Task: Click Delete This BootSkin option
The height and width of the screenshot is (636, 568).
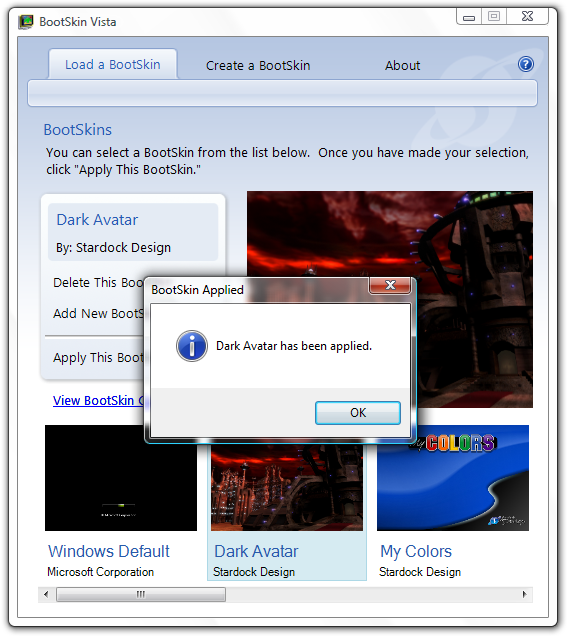Action: coord(98,282)
